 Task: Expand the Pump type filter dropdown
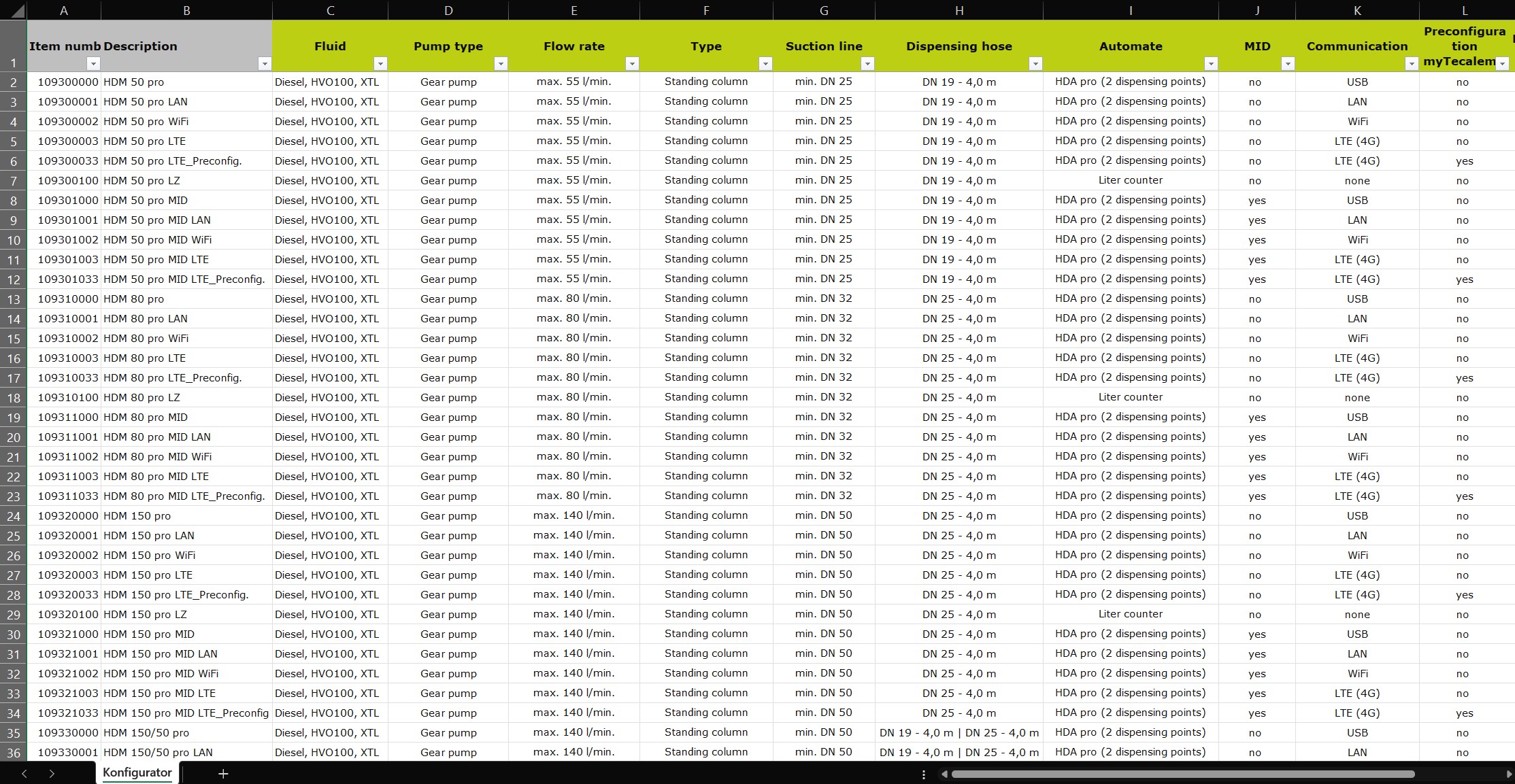501,64
